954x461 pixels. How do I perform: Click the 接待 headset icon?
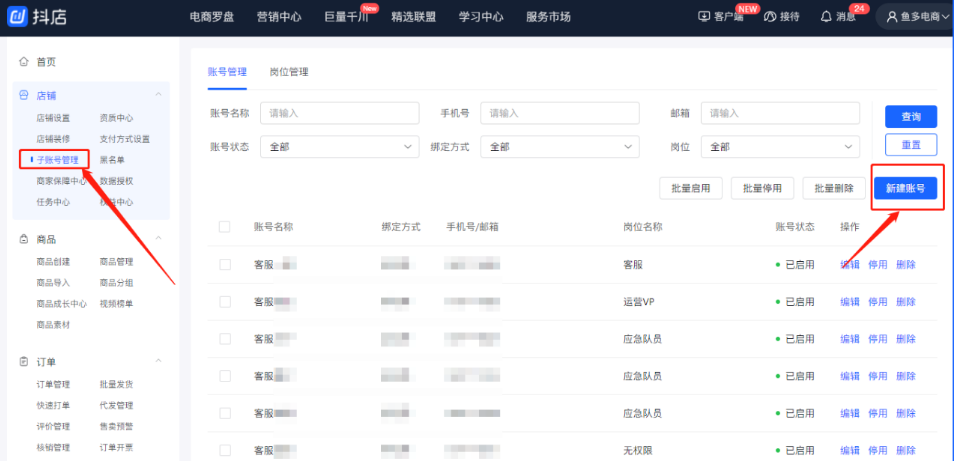(x=770, y=17)
